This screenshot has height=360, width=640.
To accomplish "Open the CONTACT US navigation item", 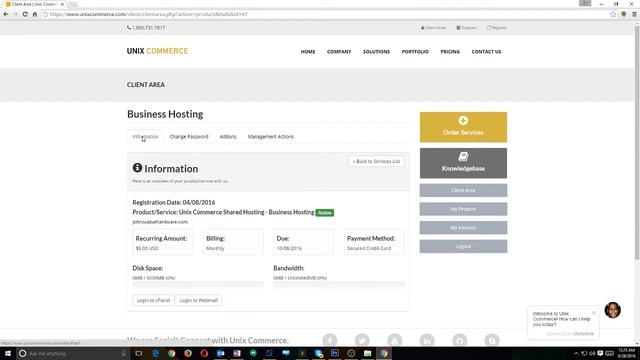I will [x=486, y=52].
